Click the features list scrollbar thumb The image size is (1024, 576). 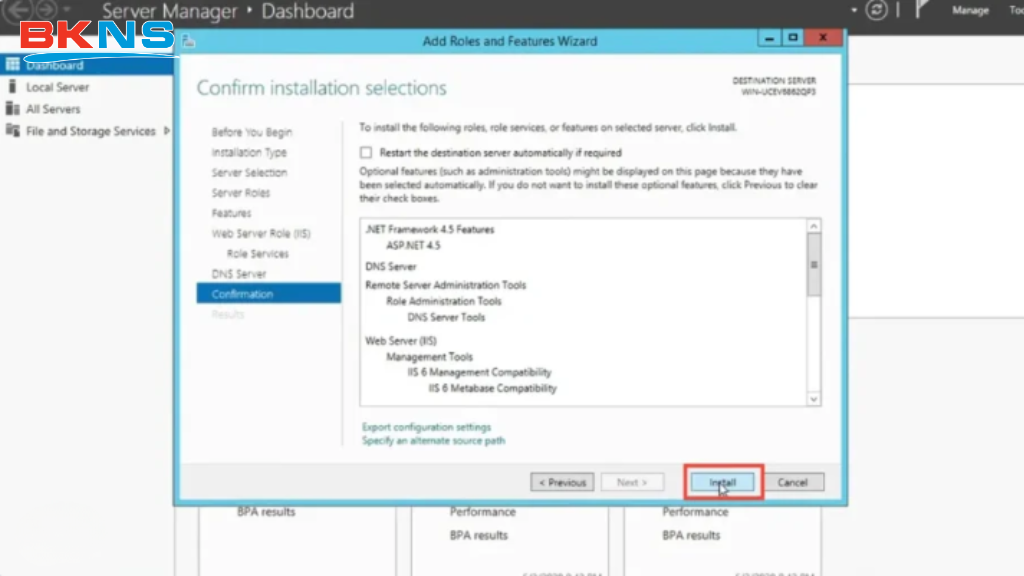(x=813, y=267)
